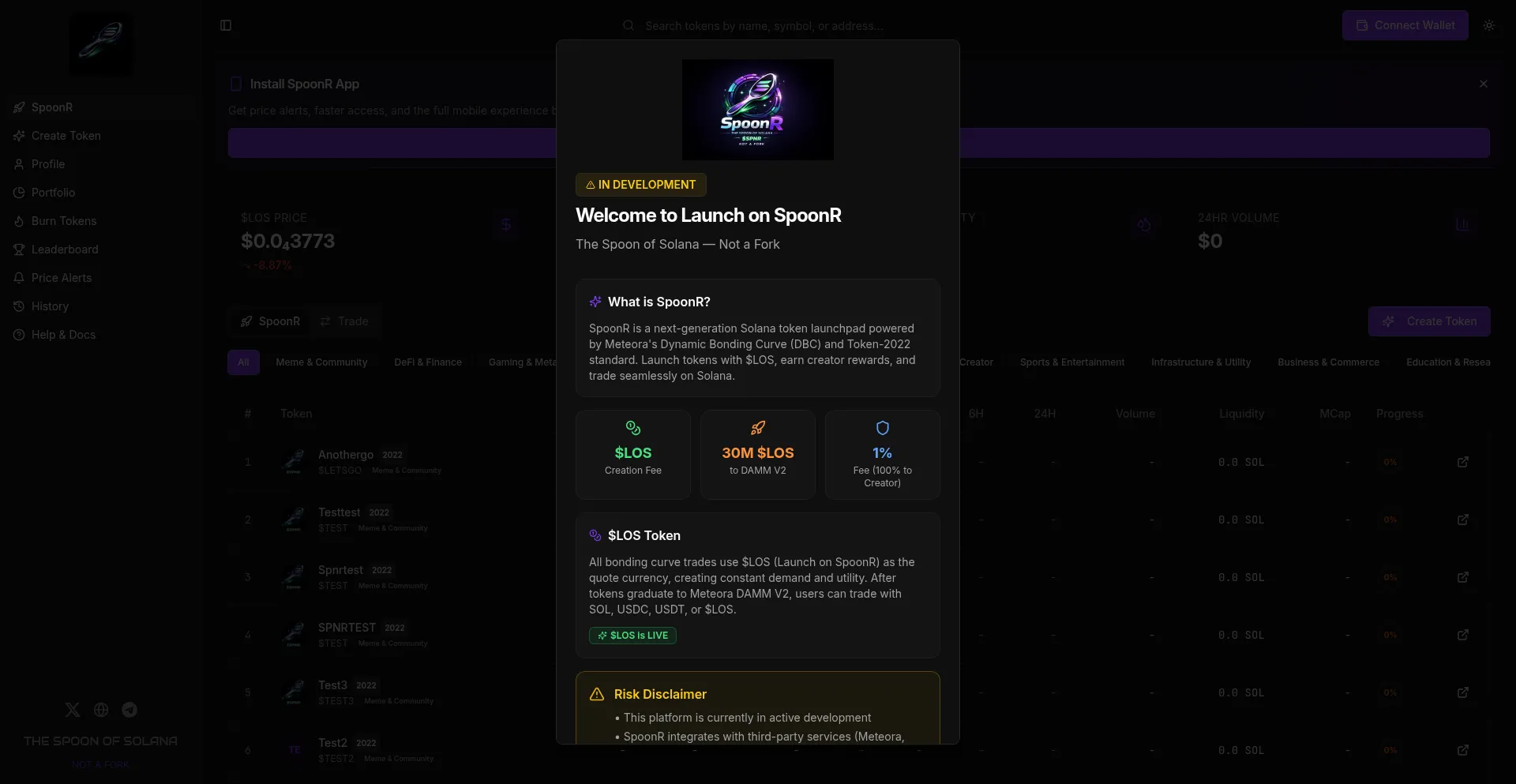Open external link icon for Spnrtest row
The height and width of the screenshot is (784, 1516).
coord(1462,577)
